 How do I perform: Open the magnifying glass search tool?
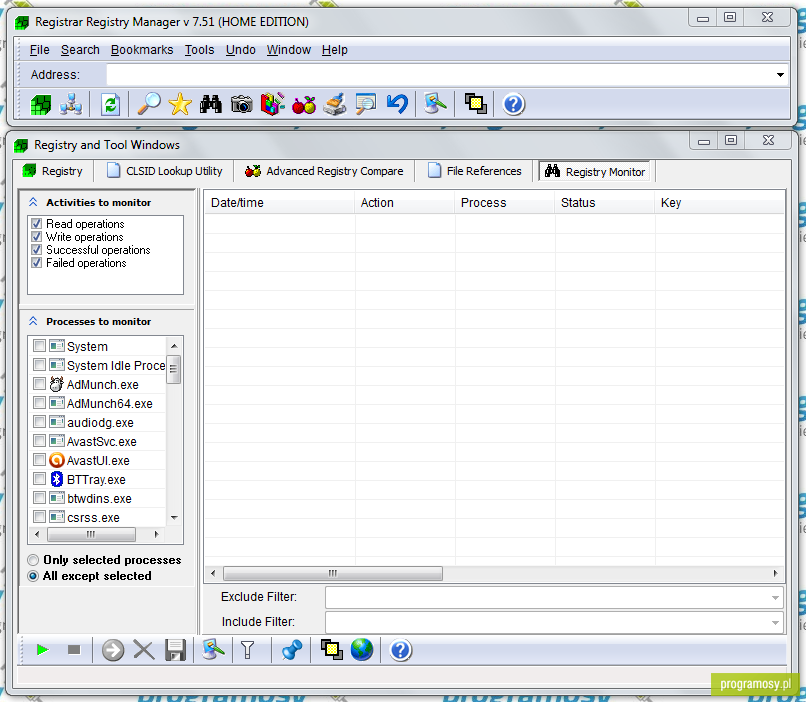(149, 104)
